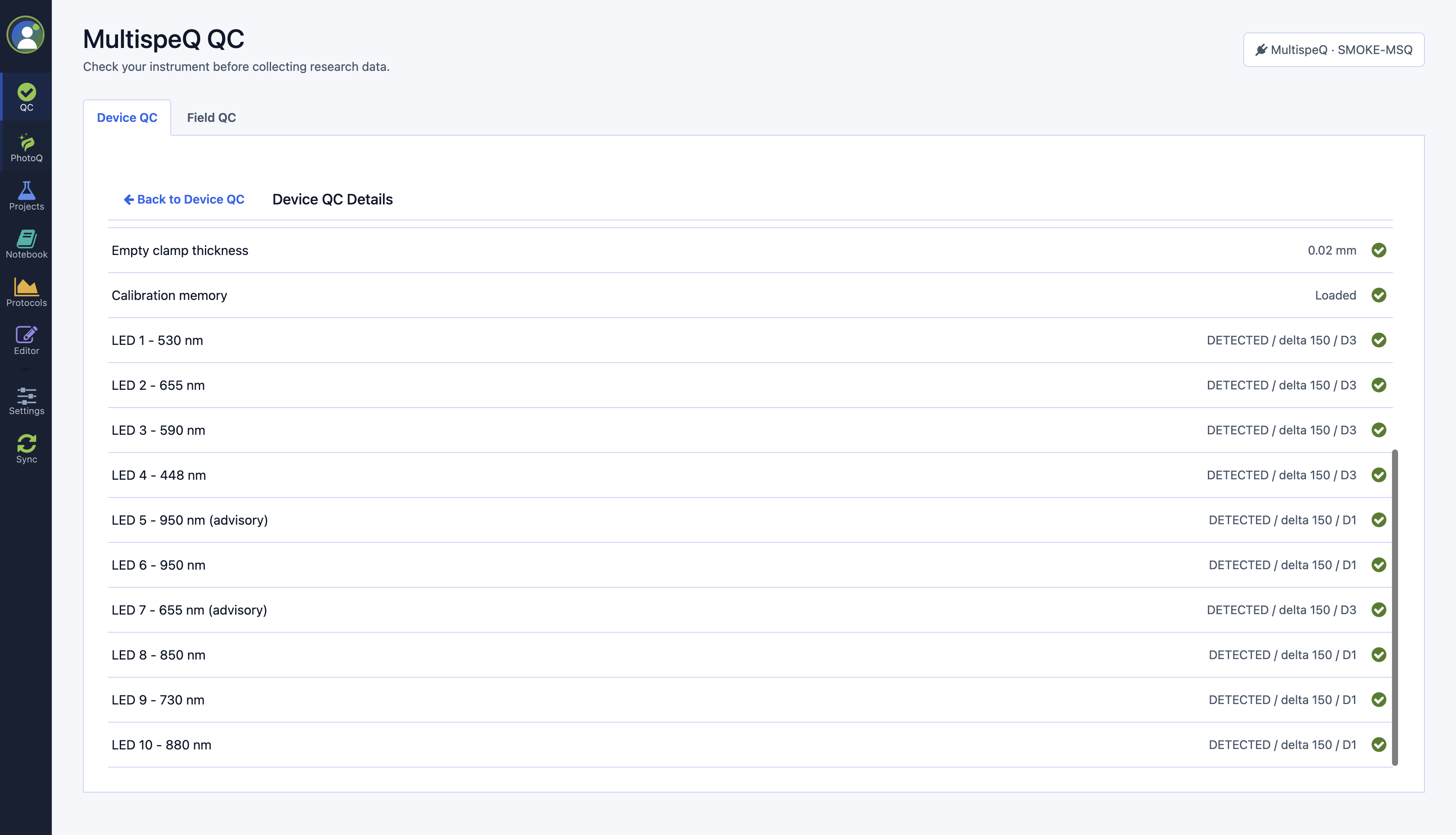The height and width of the screenshot is (835, 1456).
Task: Select the LED 6 - 950 nm label
Action: [158, 565]
